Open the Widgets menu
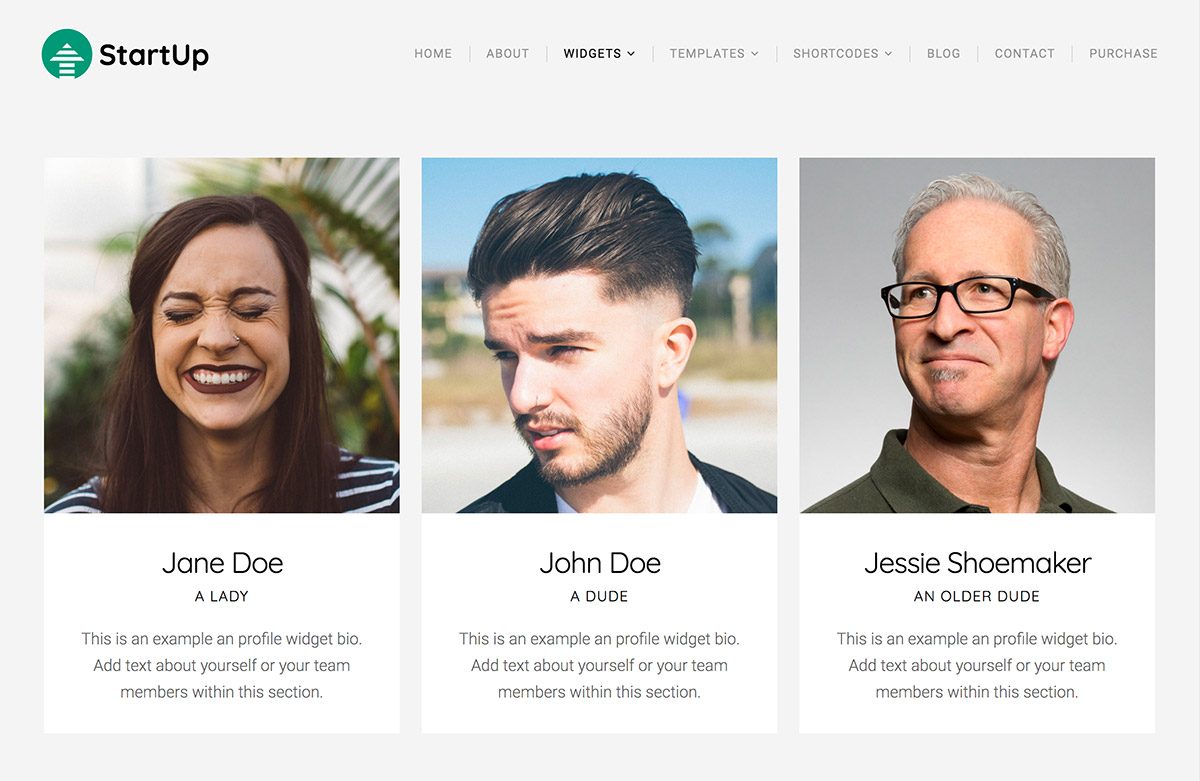 pos(592,54)
